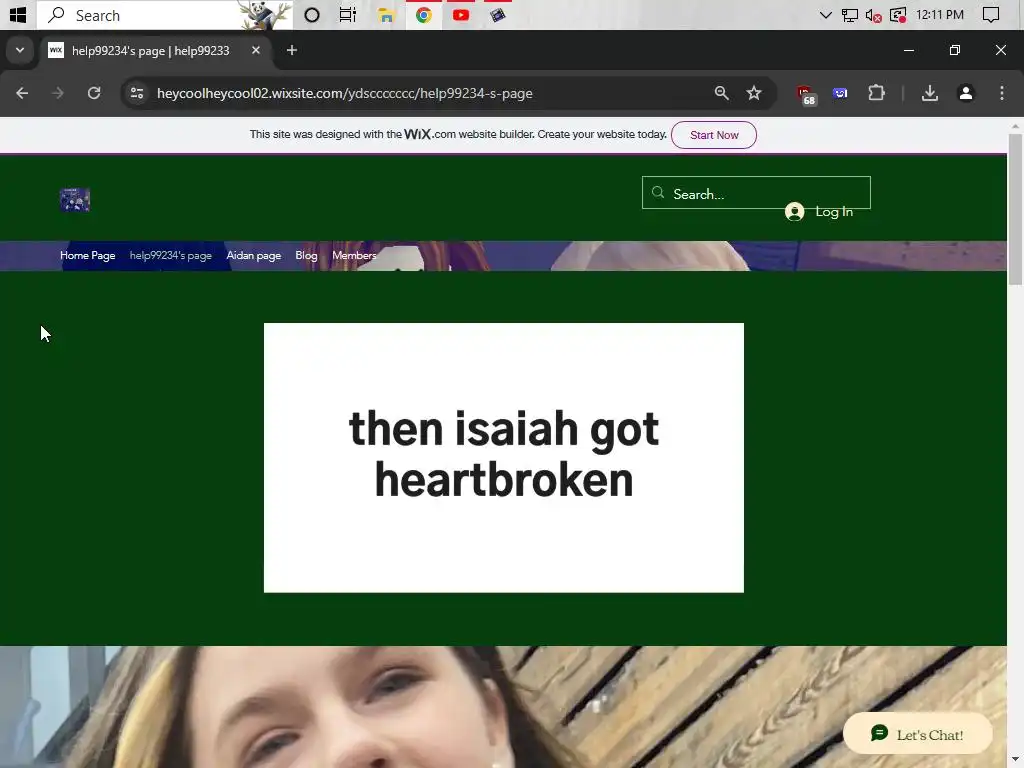
Task: Switch to Chrome taskbar icon
Action: coord(424,15)
